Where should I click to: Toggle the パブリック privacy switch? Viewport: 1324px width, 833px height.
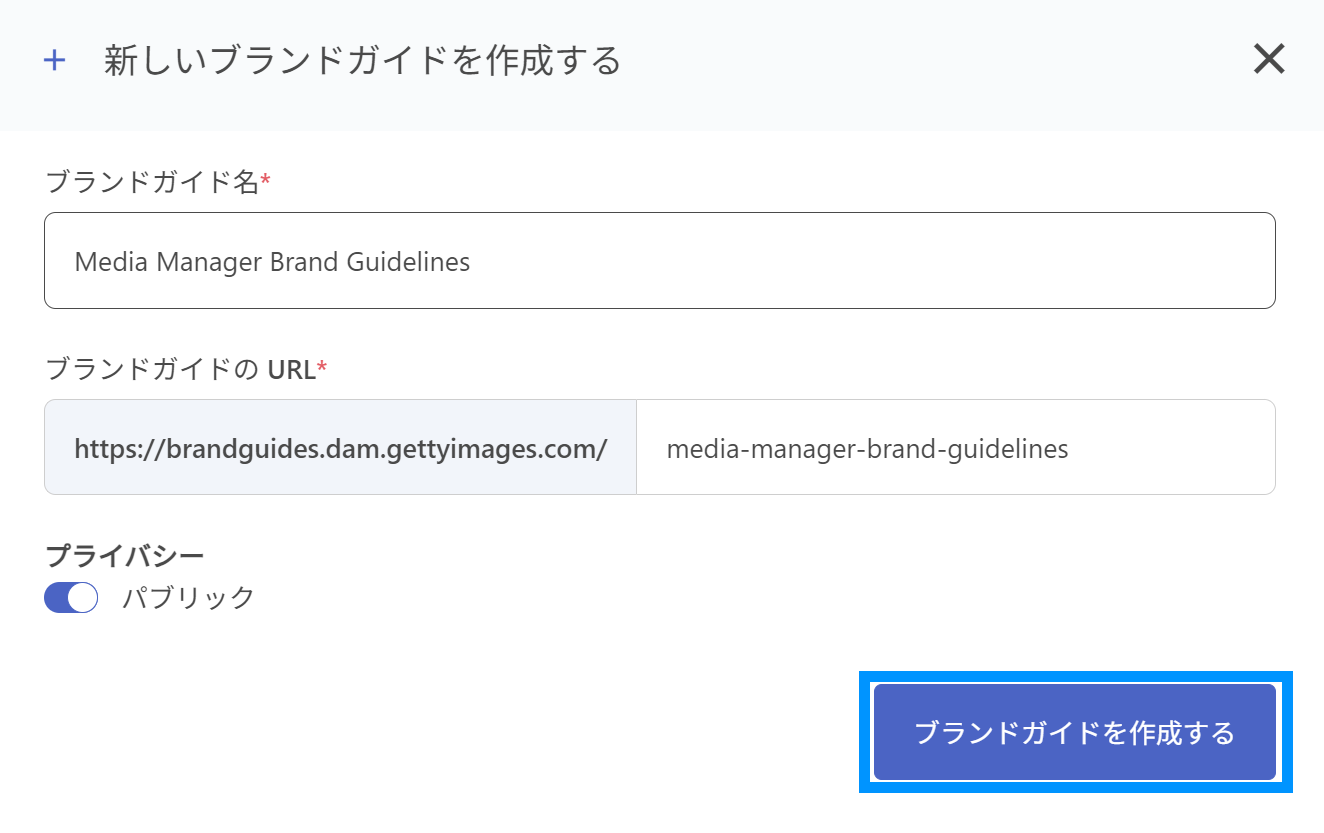[71, 598]
